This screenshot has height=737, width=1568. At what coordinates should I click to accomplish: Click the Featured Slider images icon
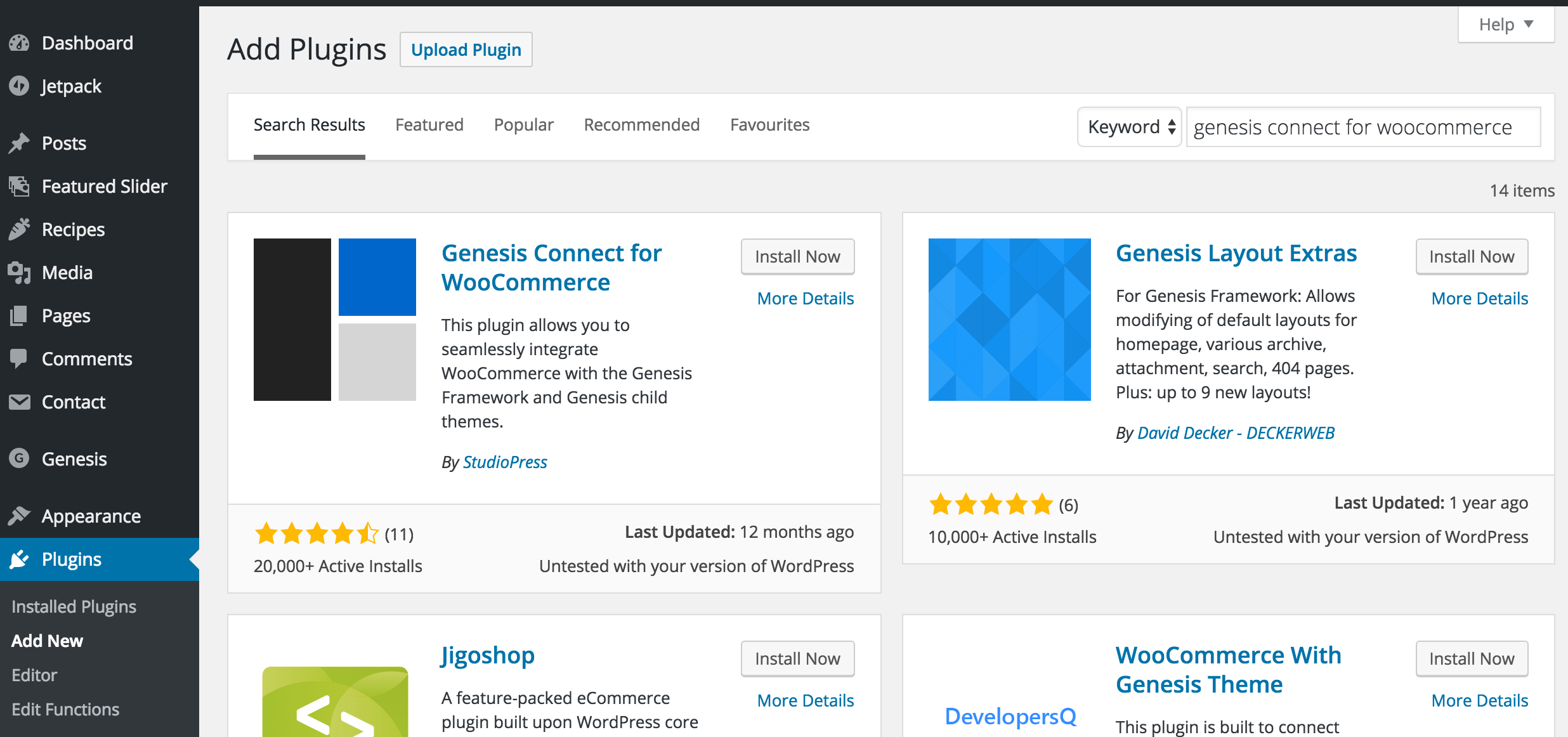[19, 186]
